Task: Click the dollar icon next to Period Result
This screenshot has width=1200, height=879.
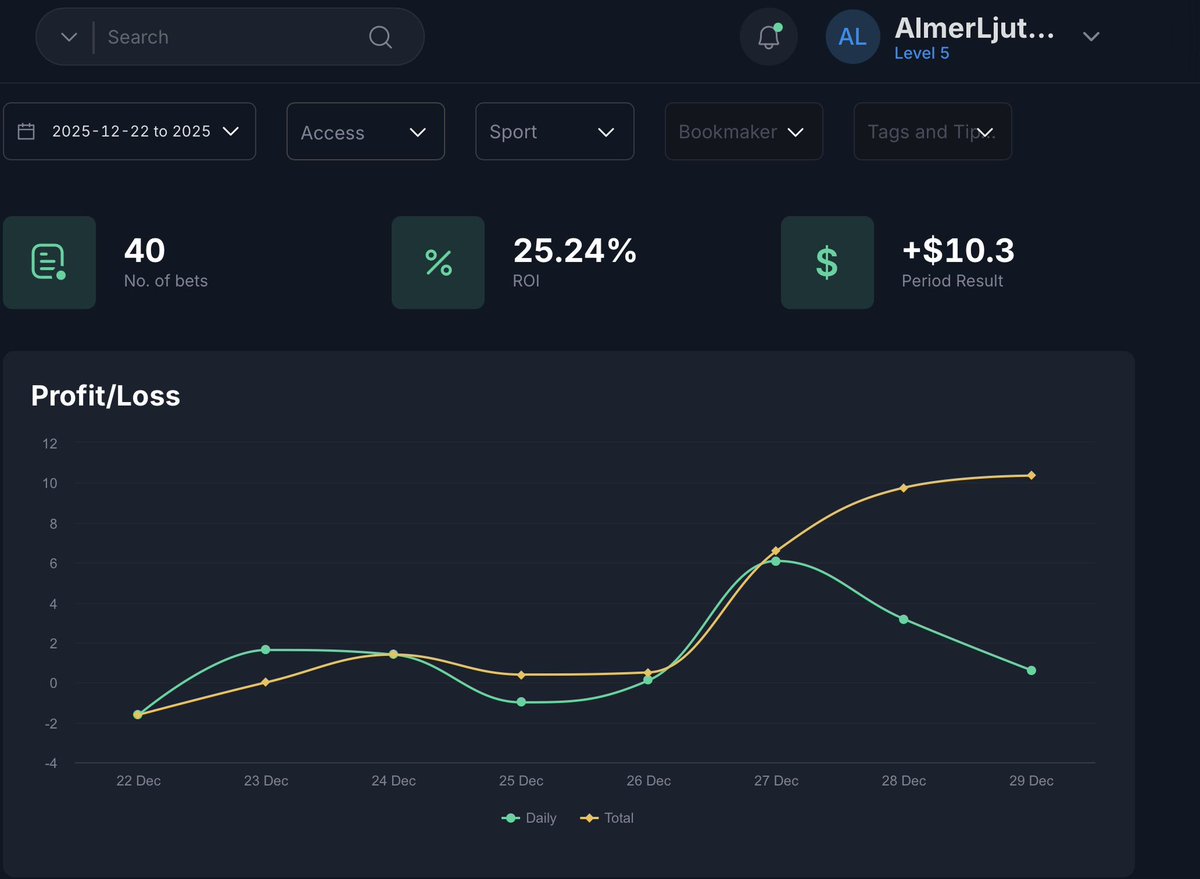Action: pos(827,262)
